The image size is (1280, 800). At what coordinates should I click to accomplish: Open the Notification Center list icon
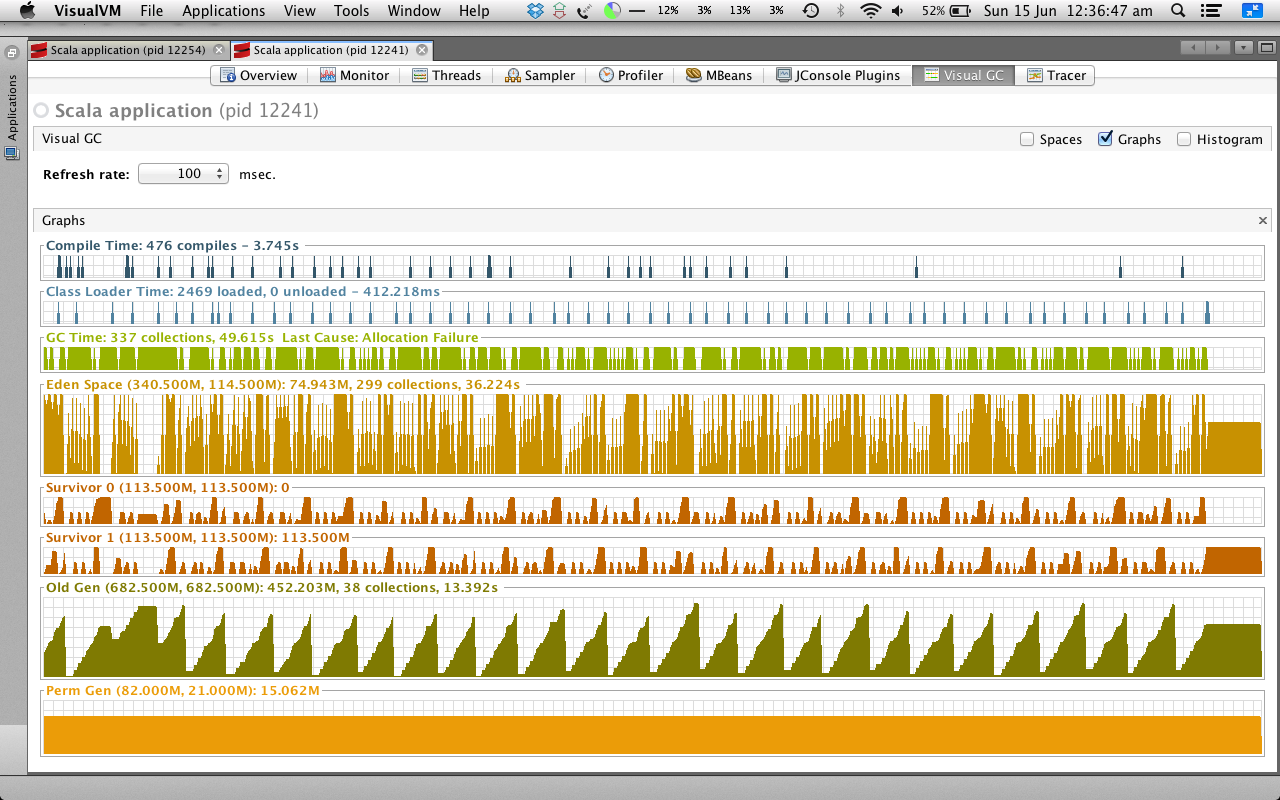tap(1211, 11)
